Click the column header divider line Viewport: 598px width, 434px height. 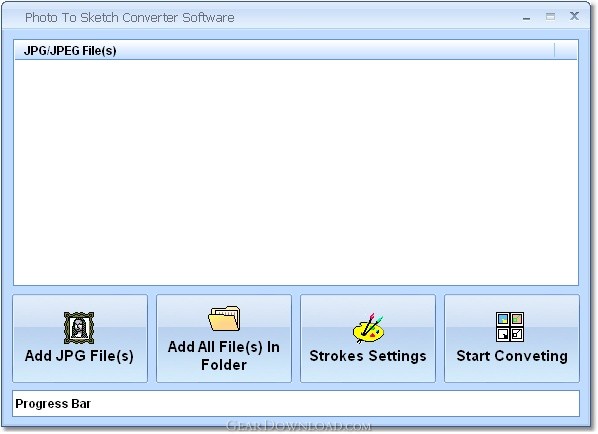point(555,50)
